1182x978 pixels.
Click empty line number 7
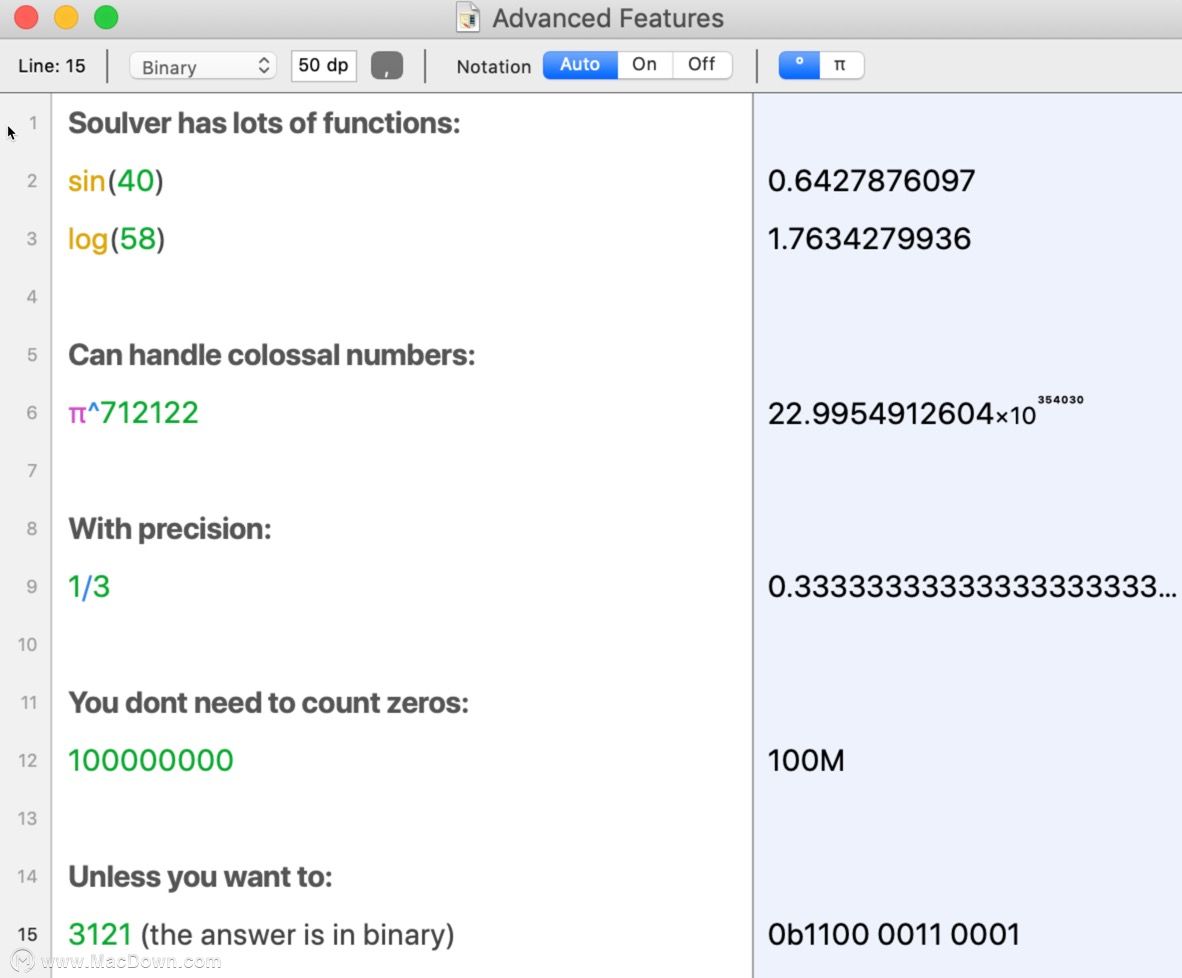pos(32,471)
